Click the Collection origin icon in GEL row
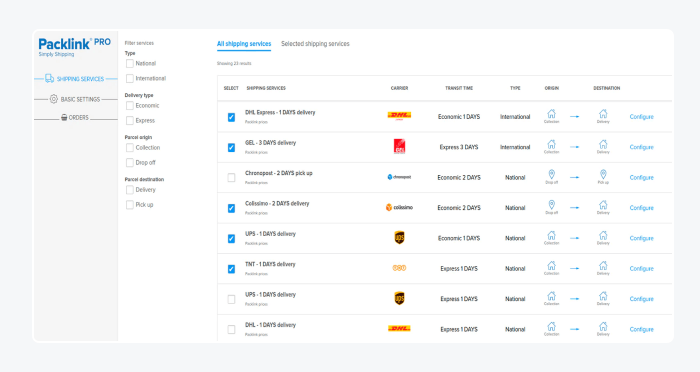Image resolution: width=700 pixels, height=372 pixels. coord(551,144)
